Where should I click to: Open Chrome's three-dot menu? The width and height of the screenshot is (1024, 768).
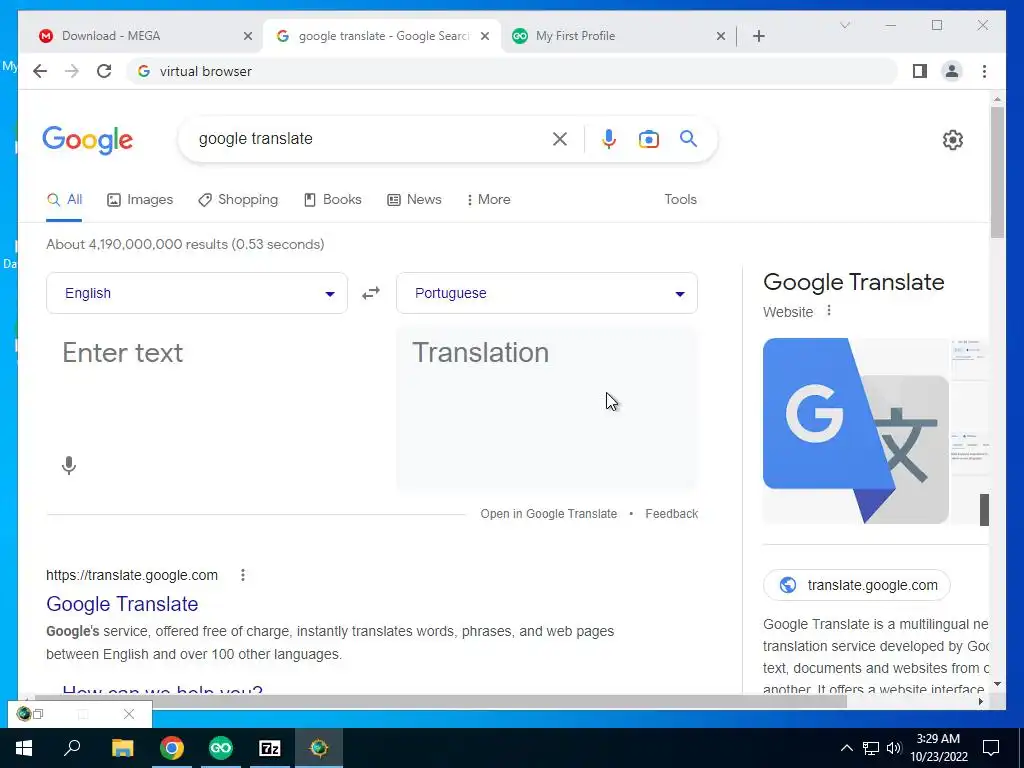(984, 71)
